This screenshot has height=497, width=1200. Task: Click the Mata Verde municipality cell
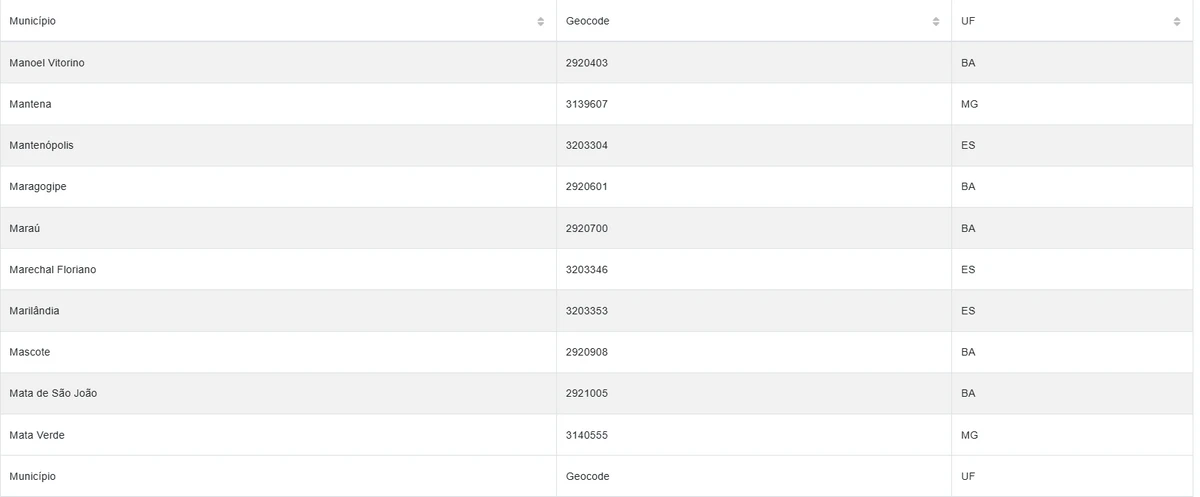click(36, 435)
